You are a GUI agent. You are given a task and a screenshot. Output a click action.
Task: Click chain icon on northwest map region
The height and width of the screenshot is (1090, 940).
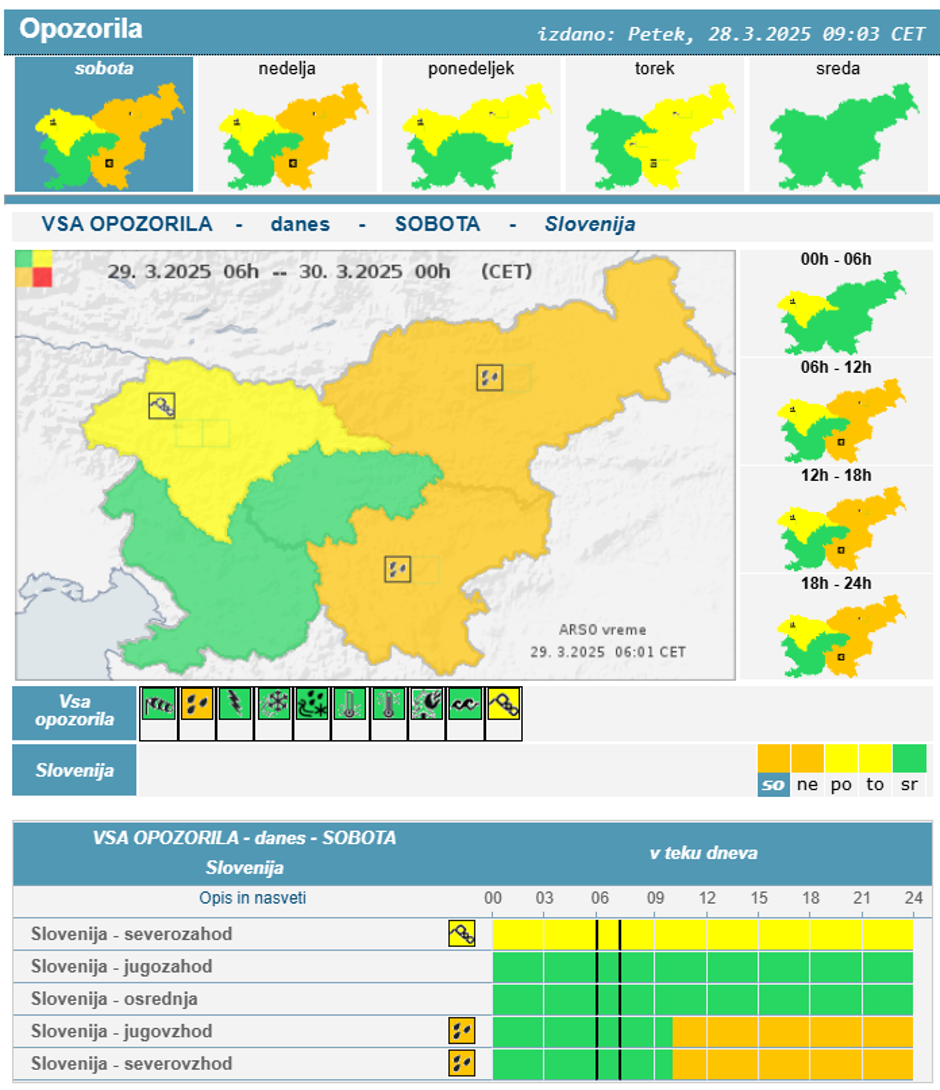[x=162, y=406]
